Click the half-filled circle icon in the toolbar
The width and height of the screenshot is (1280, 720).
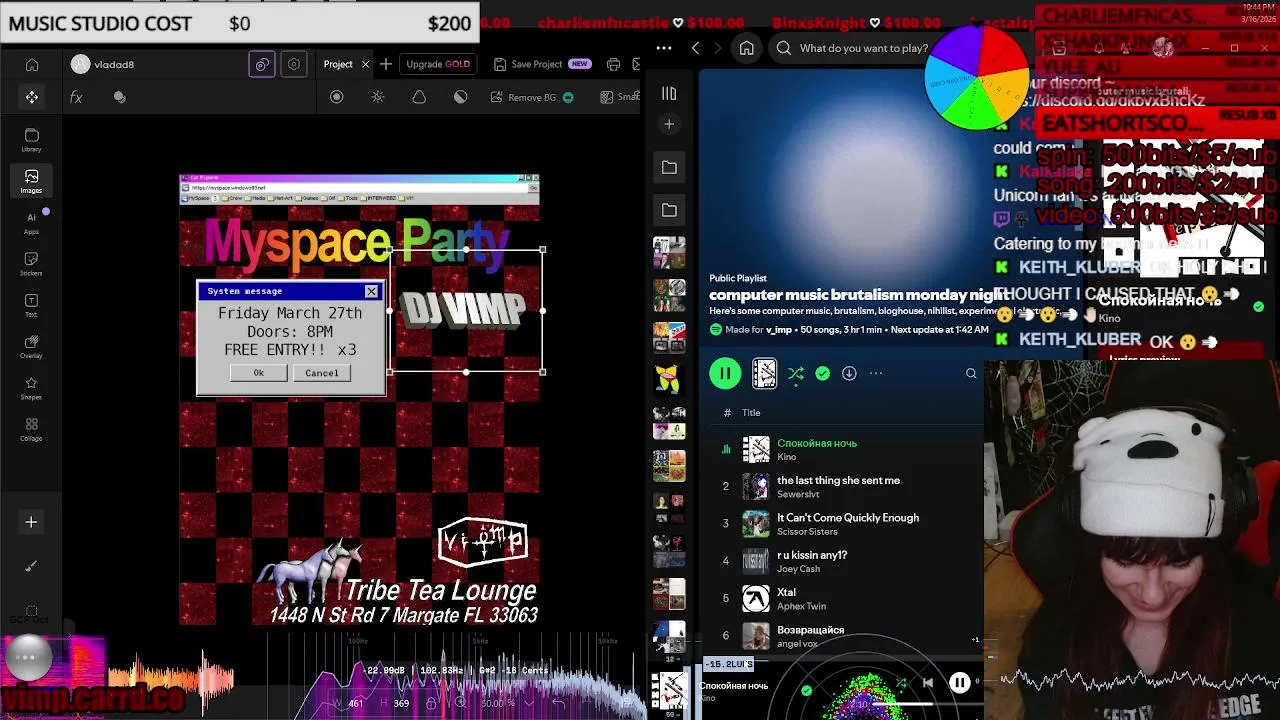click(461, 97)
